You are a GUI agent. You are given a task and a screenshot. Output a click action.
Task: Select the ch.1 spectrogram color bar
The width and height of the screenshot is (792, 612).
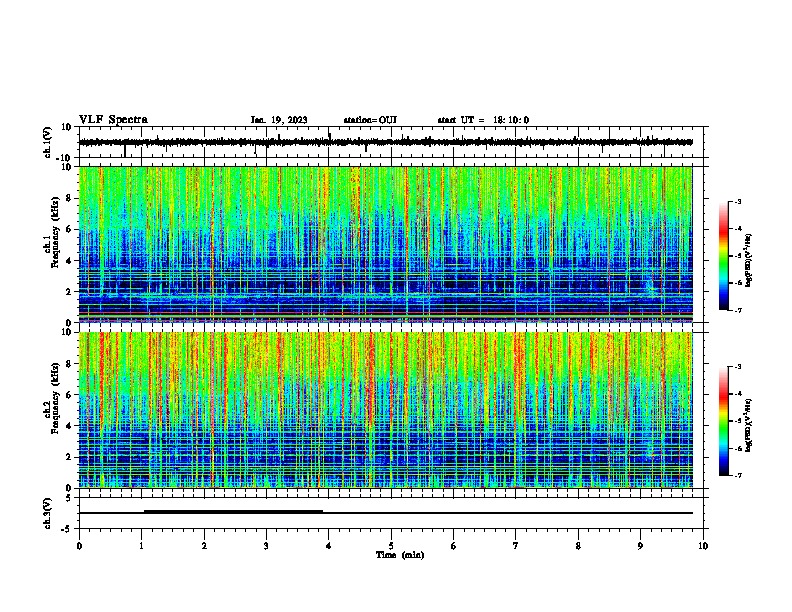[x=723, y=256]
